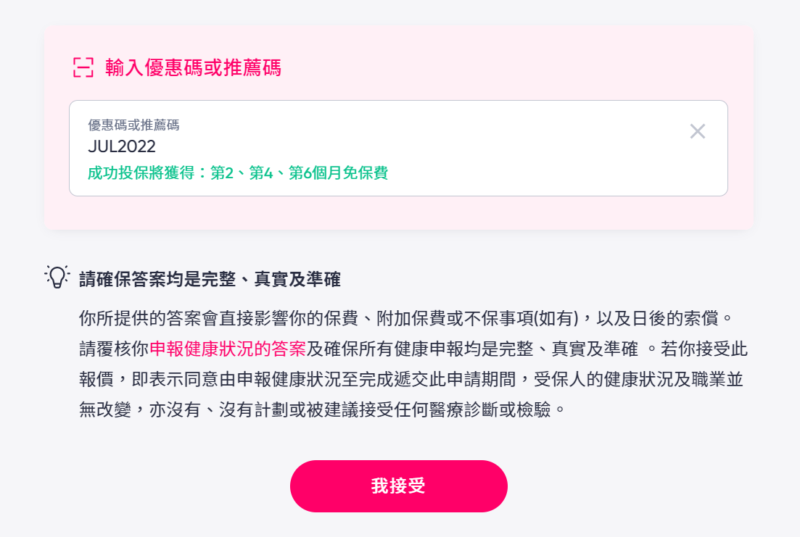The image size is (800, 537).
Task: Clear the JUL2022 promo code with X
Action: (x=698, y=131)
